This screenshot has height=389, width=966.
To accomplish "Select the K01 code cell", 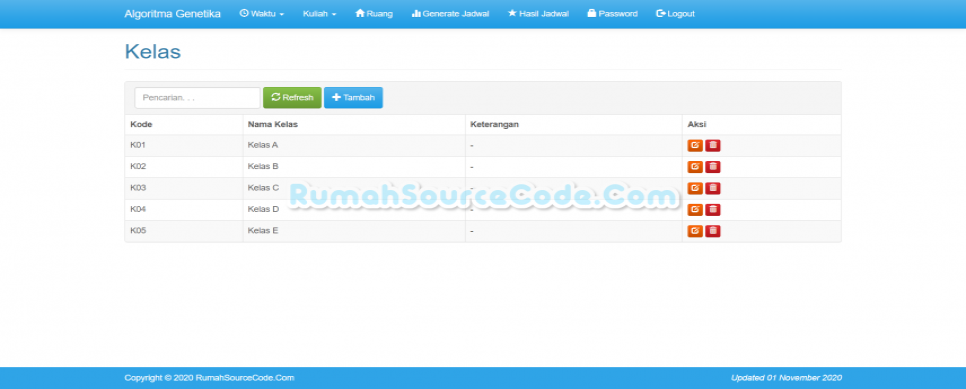I will pyautogui.click(x=184, y=145).
